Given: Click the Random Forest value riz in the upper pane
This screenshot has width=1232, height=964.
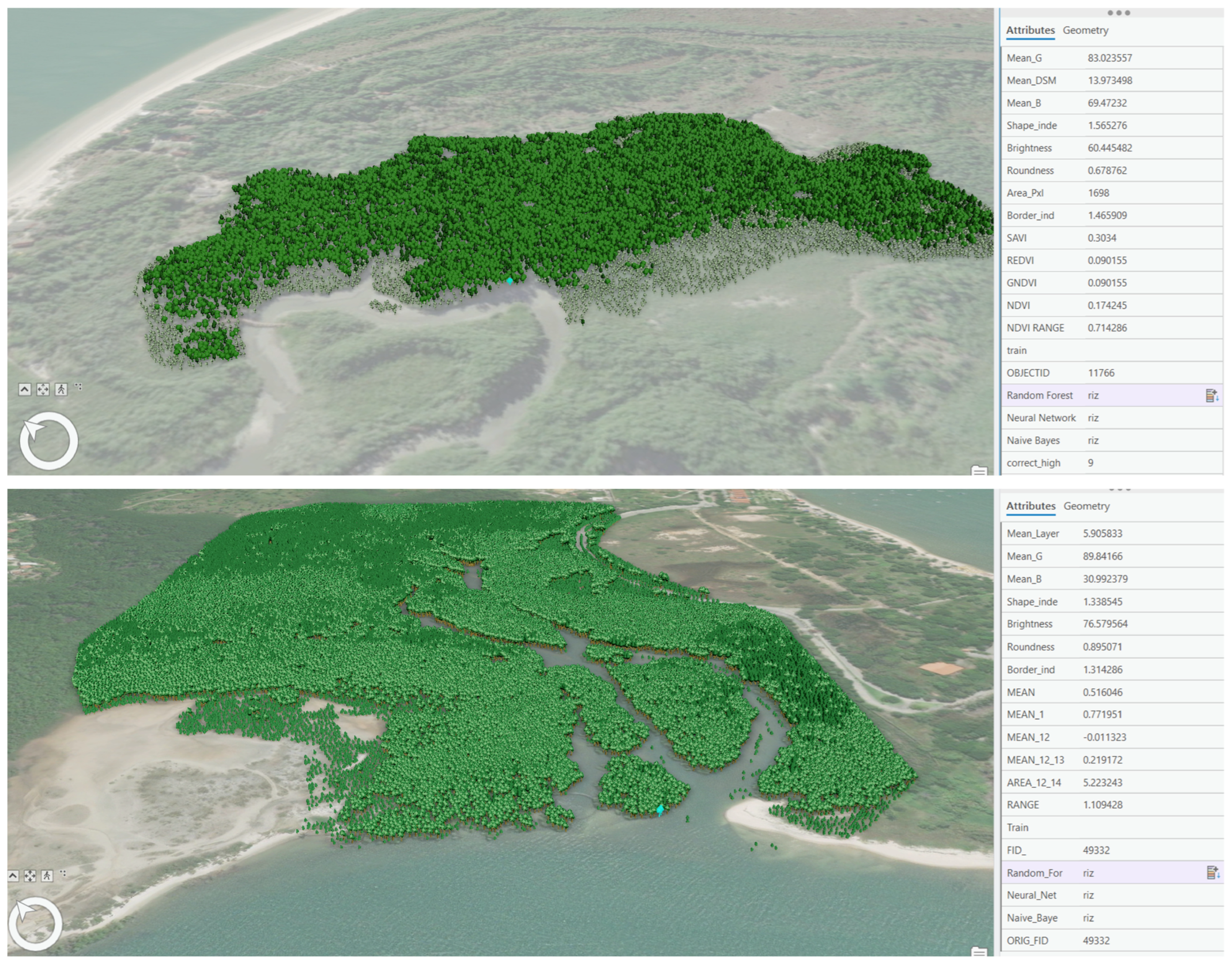Looking at the screenshot, I should pyautogui.click(x=1093, y=396).
